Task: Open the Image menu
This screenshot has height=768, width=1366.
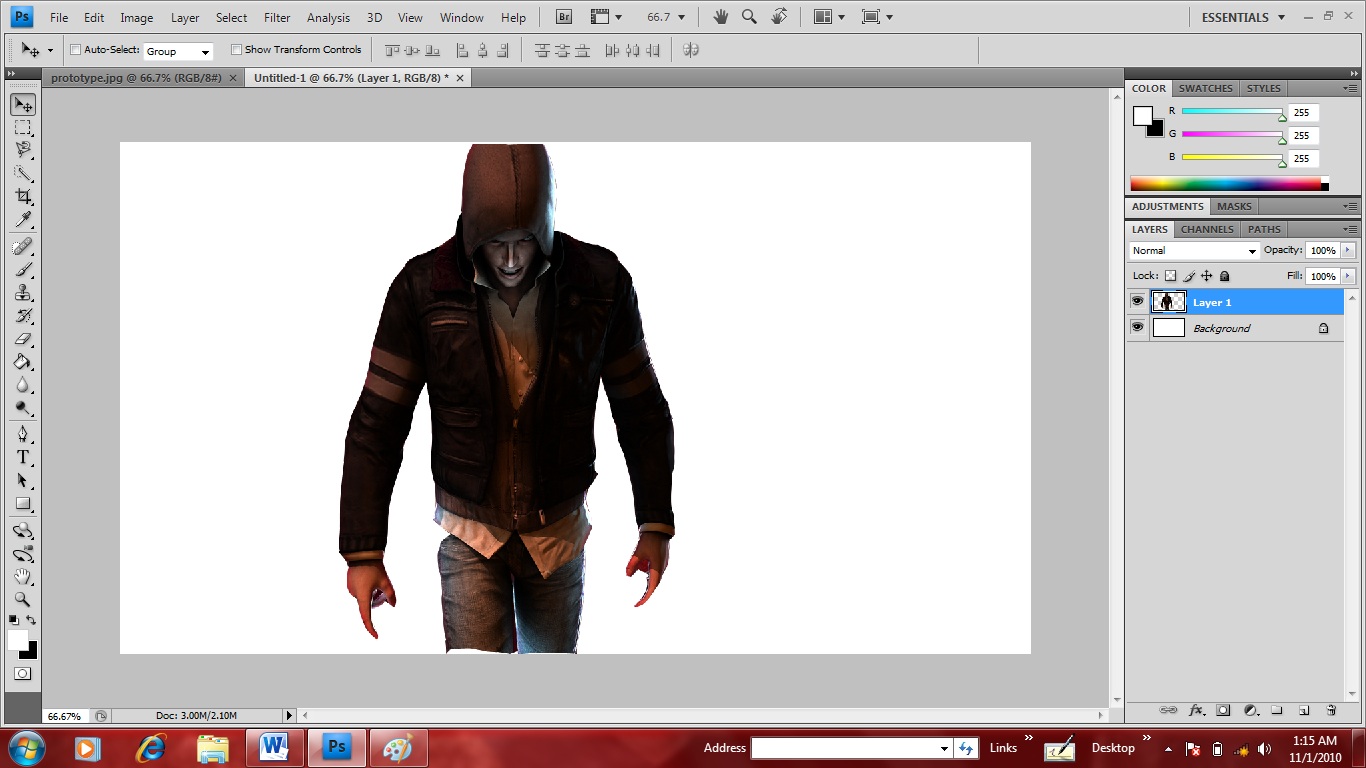Action: coord(137,17)
